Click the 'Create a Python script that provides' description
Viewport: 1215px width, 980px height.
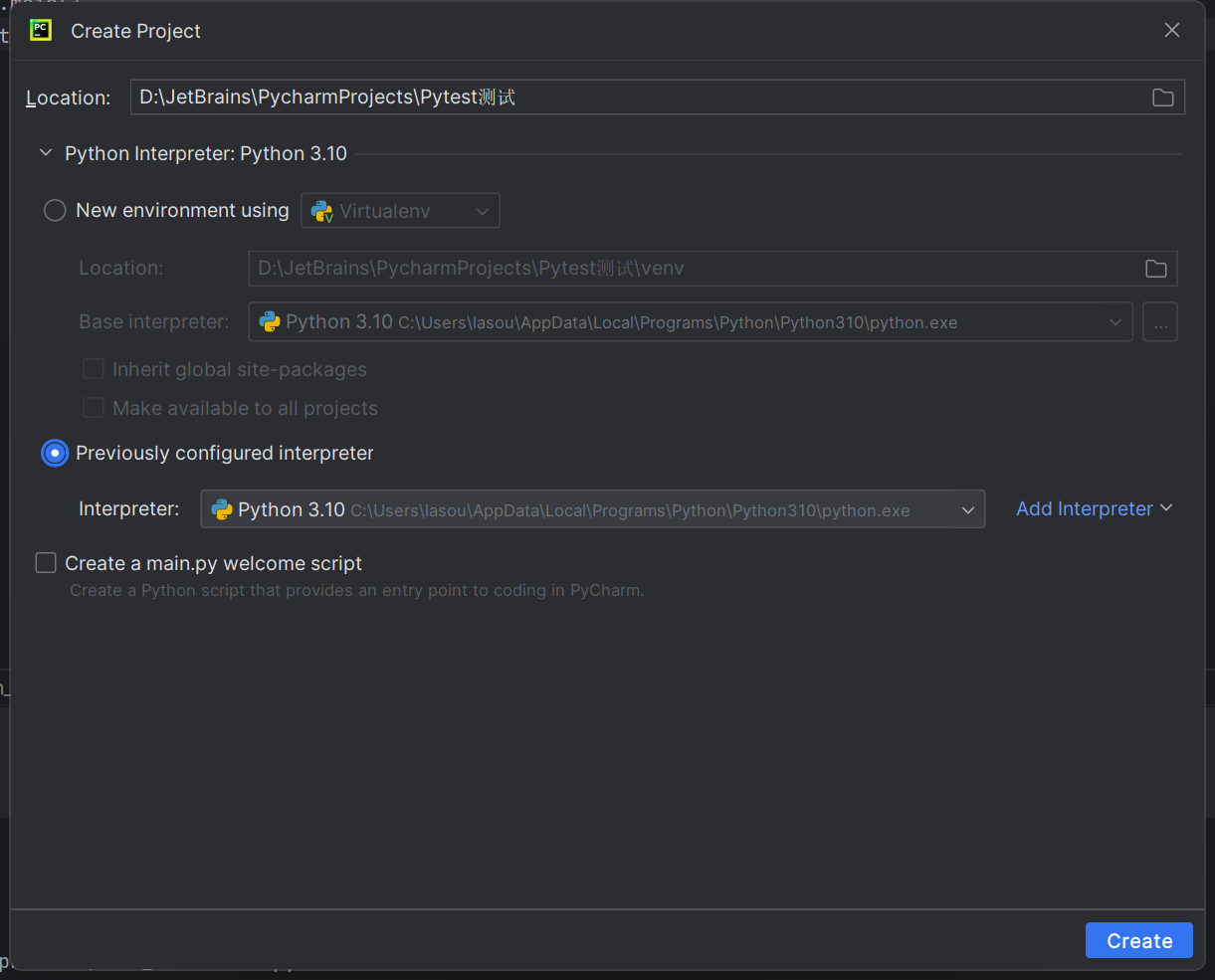(356, 590)
